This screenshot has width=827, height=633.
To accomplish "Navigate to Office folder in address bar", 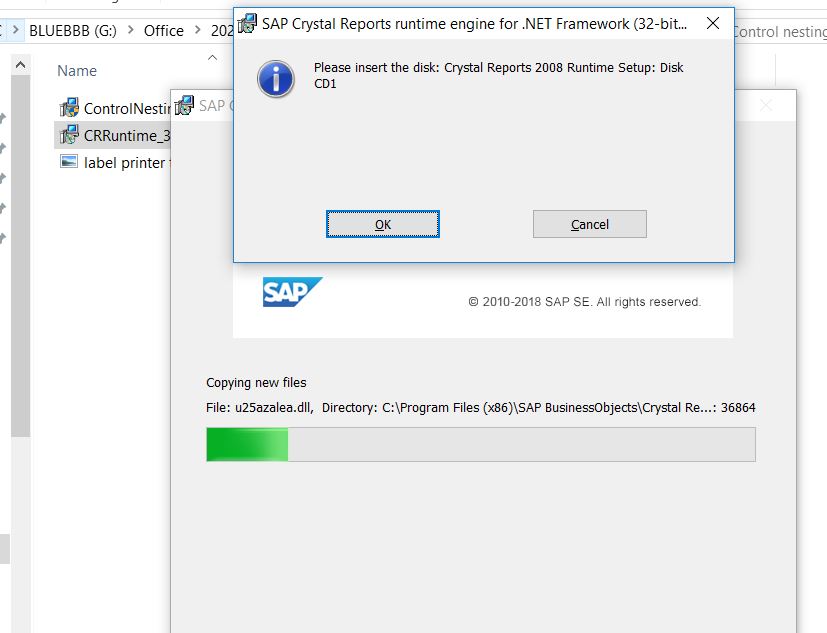I will 163,31.
